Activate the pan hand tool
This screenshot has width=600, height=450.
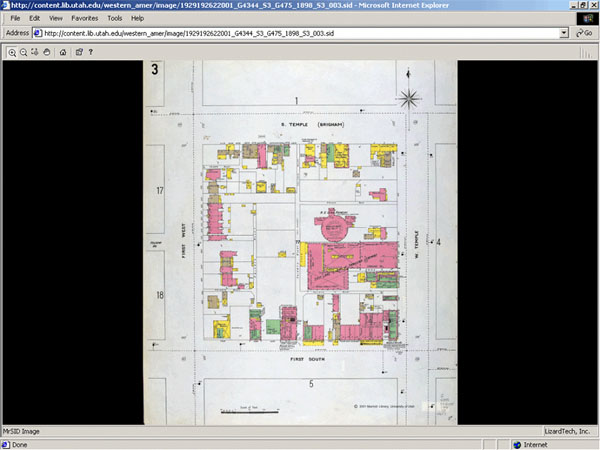pos(46,51)
